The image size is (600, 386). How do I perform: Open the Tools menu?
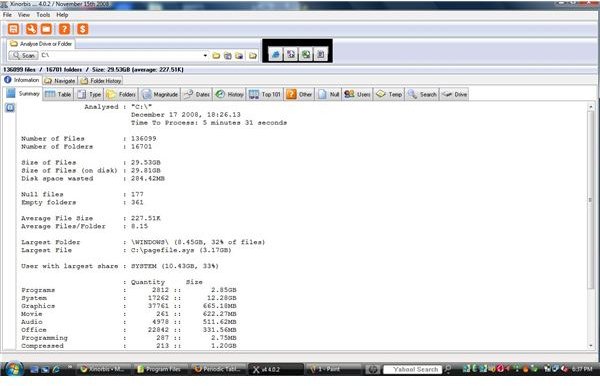tap(43, 15)
